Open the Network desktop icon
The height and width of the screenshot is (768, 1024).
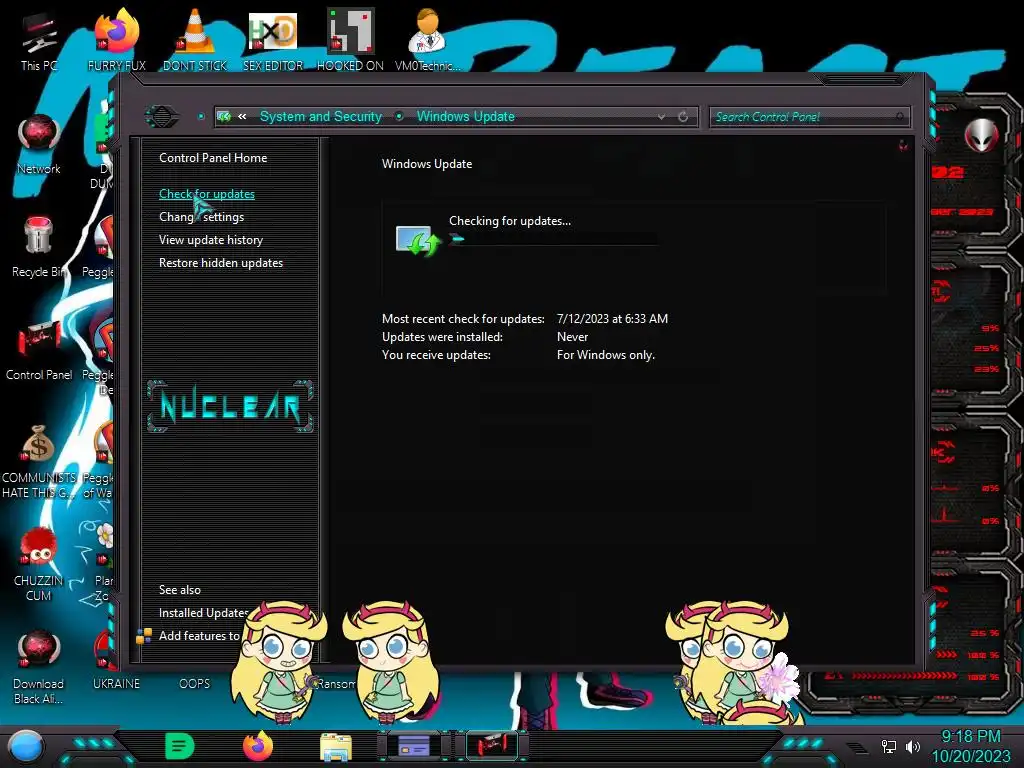(x=39, y=144)
